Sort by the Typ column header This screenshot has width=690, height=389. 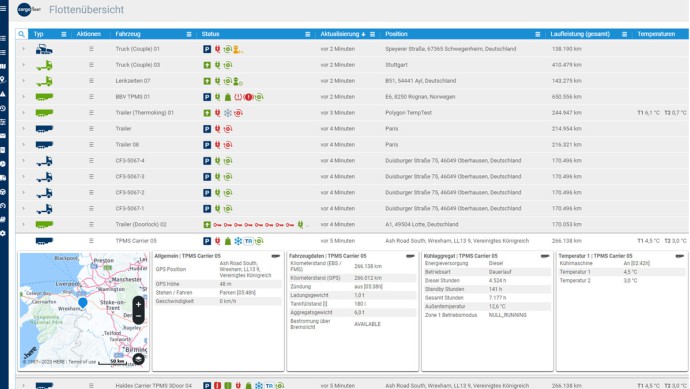pos(39,34)
